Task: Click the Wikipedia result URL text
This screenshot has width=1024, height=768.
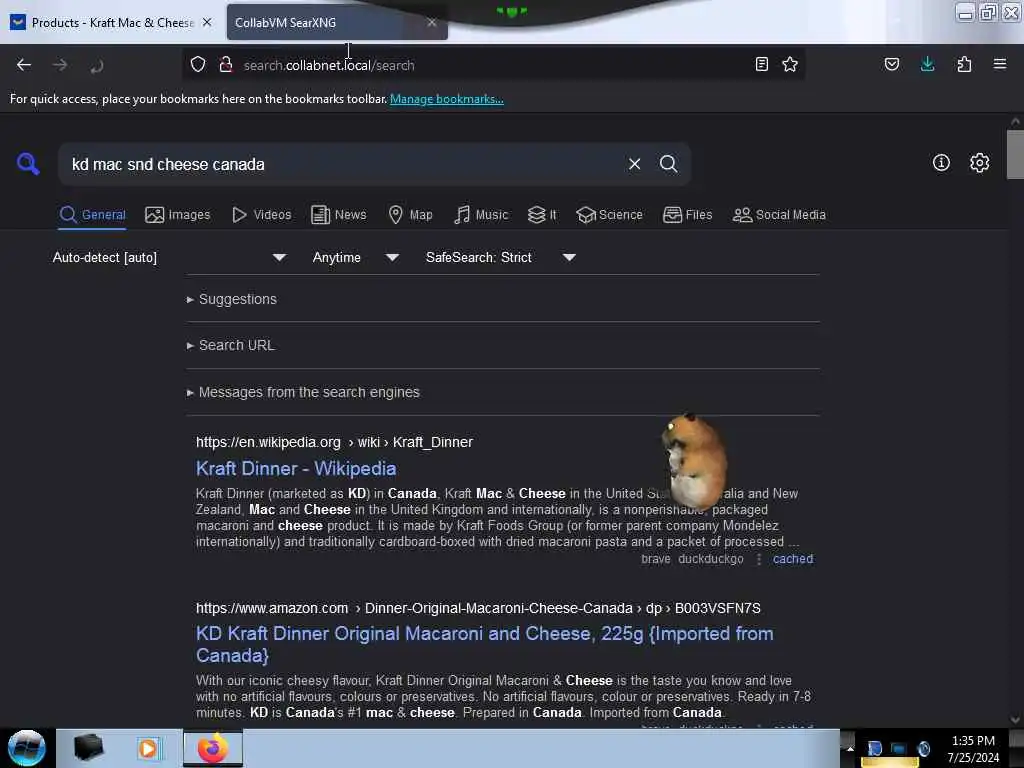Action: pyautogui.click(x=334, y=442)
